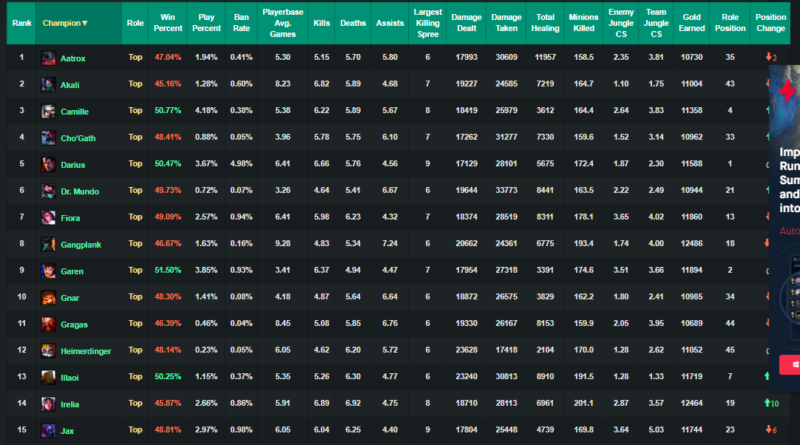Open the Illaoi champion link

click(72, 376)
